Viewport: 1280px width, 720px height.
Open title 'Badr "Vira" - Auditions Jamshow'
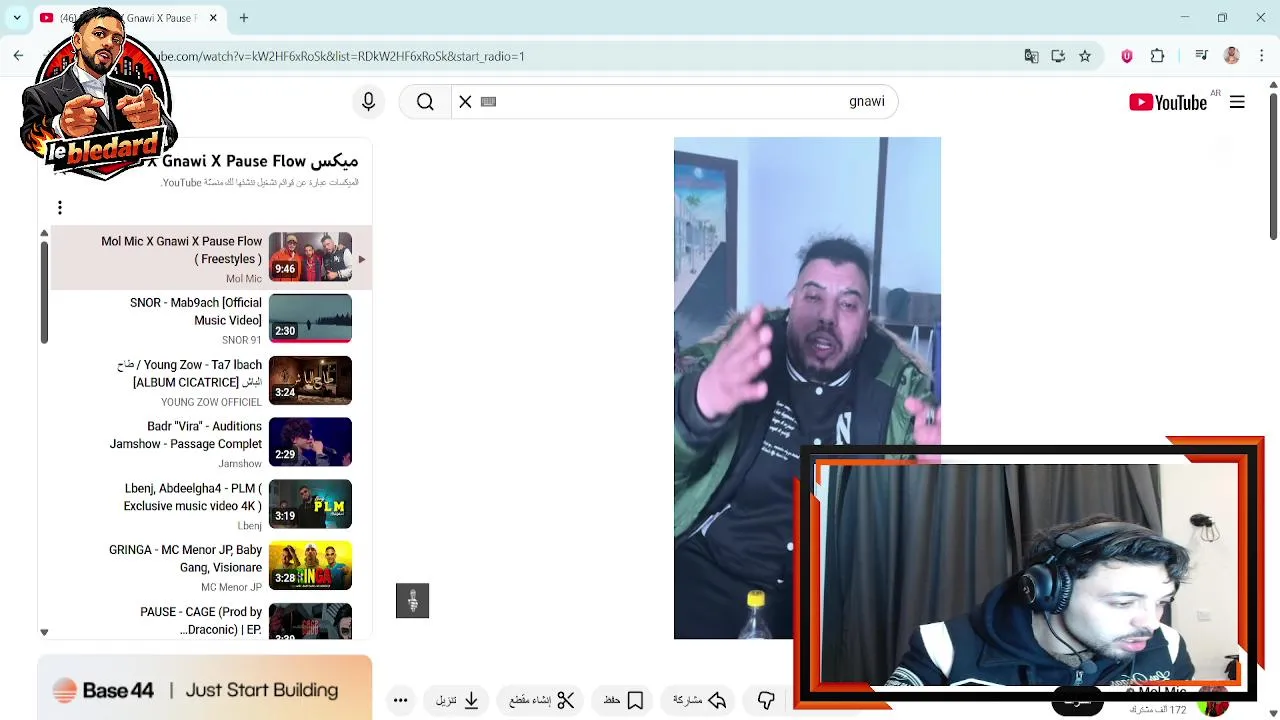[186, 435]
